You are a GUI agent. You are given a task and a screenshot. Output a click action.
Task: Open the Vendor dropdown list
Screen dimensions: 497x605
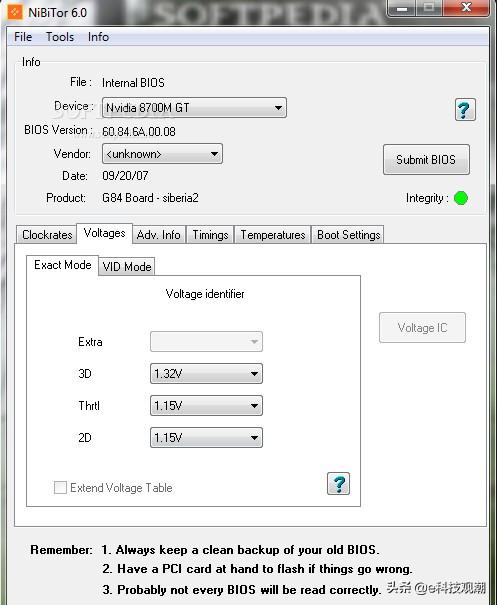point(162,154)
